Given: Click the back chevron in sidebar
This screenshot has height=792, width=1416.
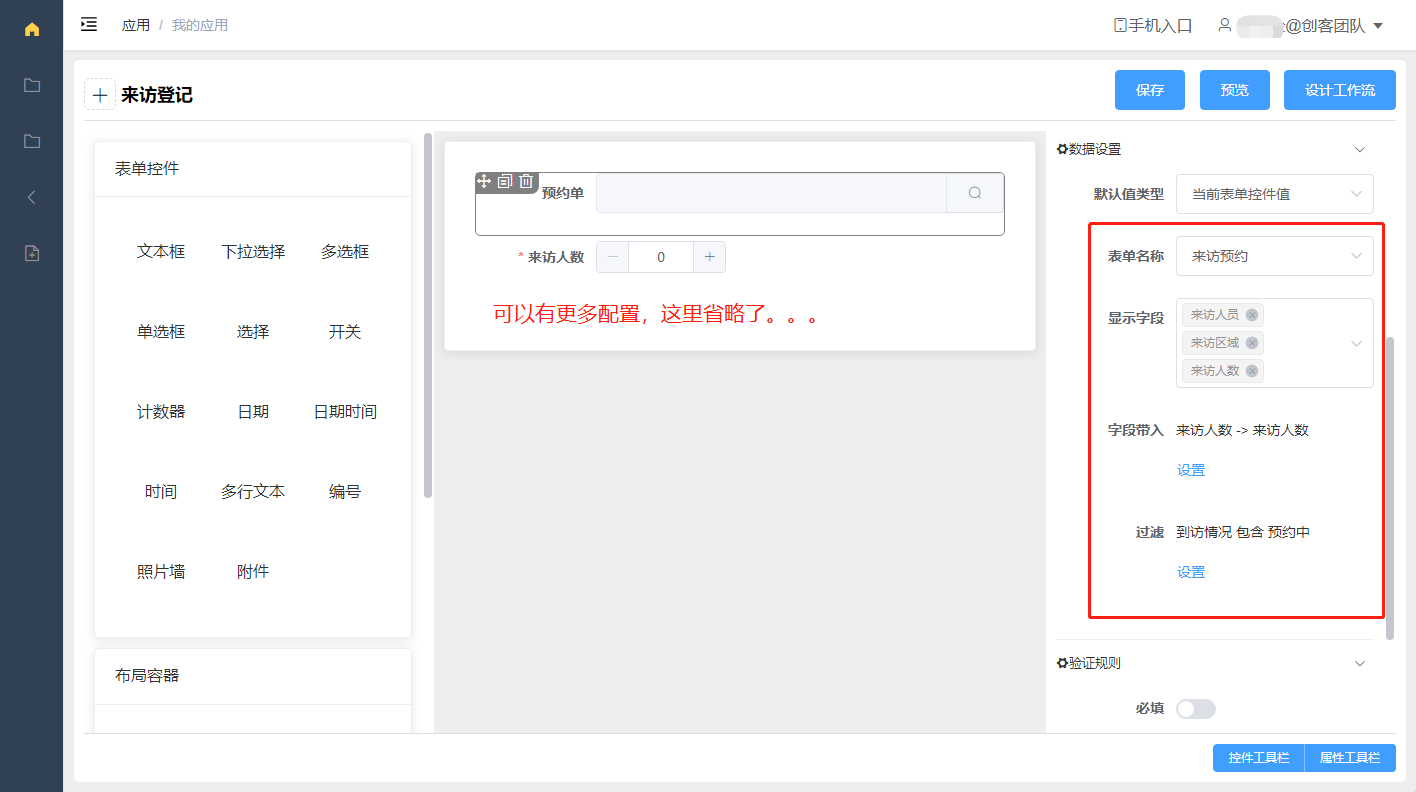Looking at the screenshot, I should (x=32, y=197).
